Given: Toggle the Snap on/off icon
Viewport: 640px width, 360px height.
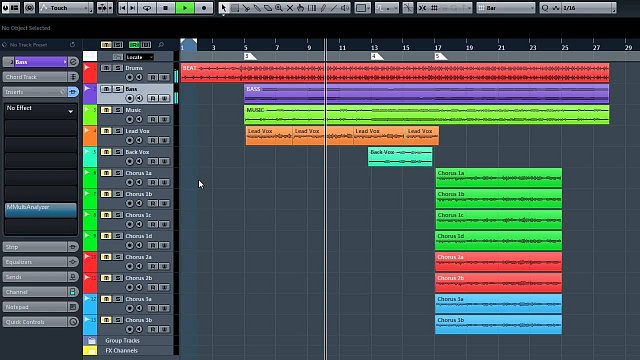Looking at the screenshot, I should click(423, 8).
